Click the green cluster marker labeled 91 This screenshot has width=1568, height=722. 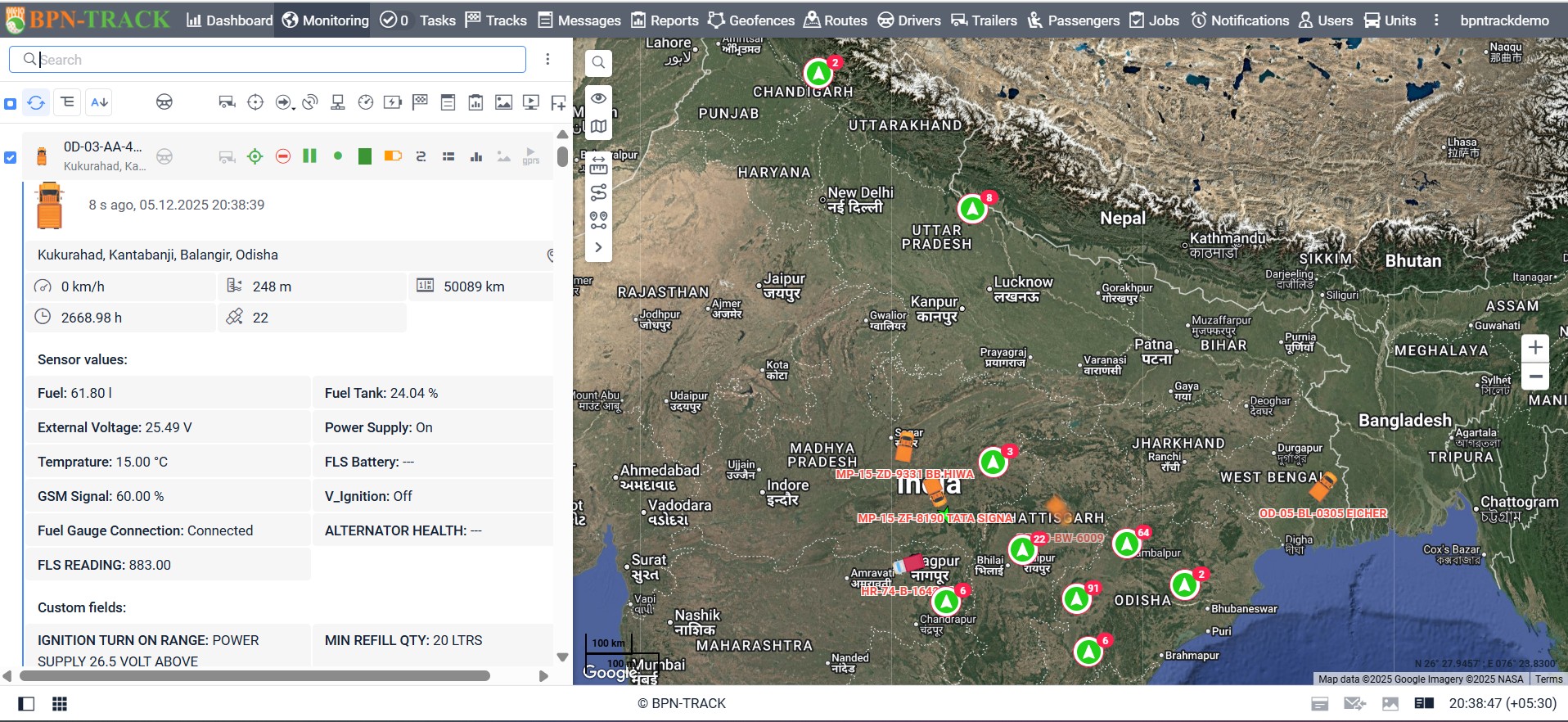1077,599
